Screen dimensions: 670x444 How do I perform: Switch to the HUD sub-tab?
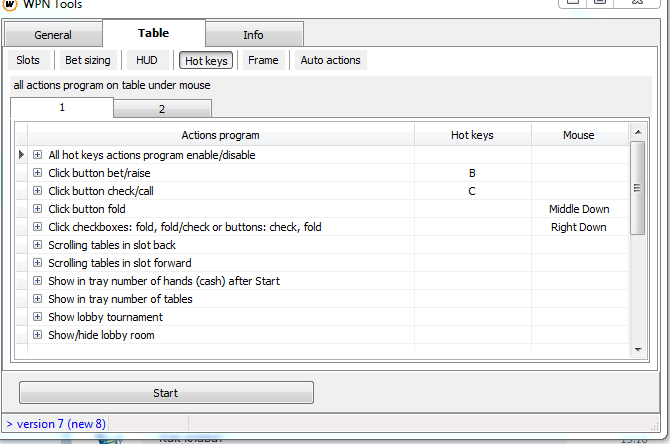click(147, 60)
